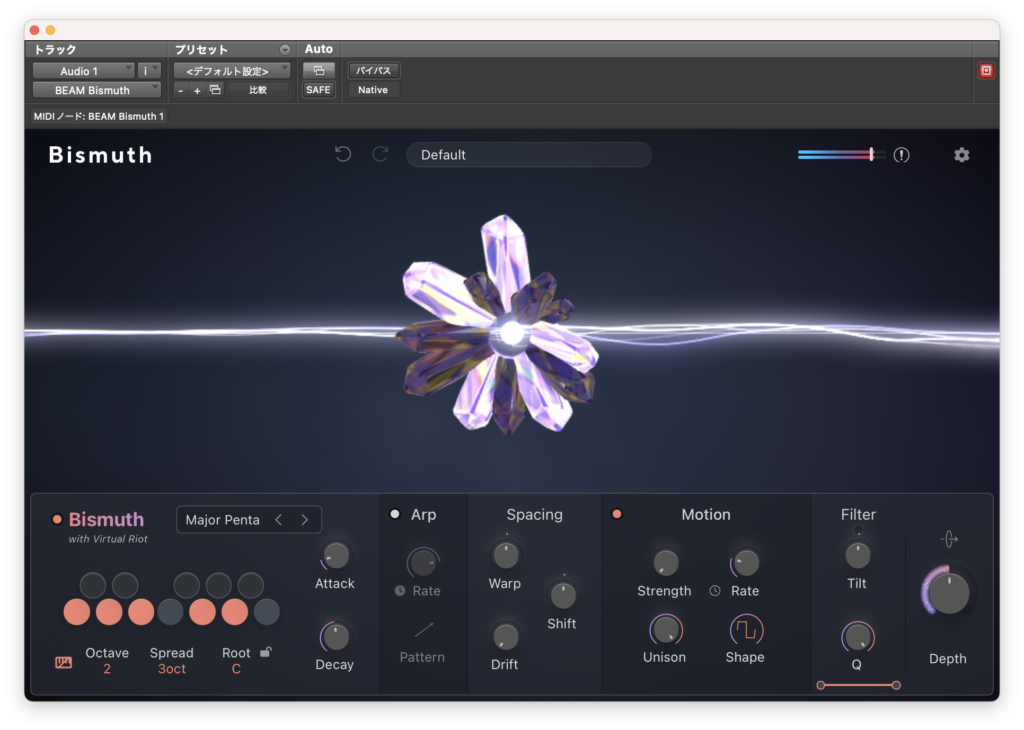
Task: Open the Audio 1 track selector dropdown
Action: point(84,71)
